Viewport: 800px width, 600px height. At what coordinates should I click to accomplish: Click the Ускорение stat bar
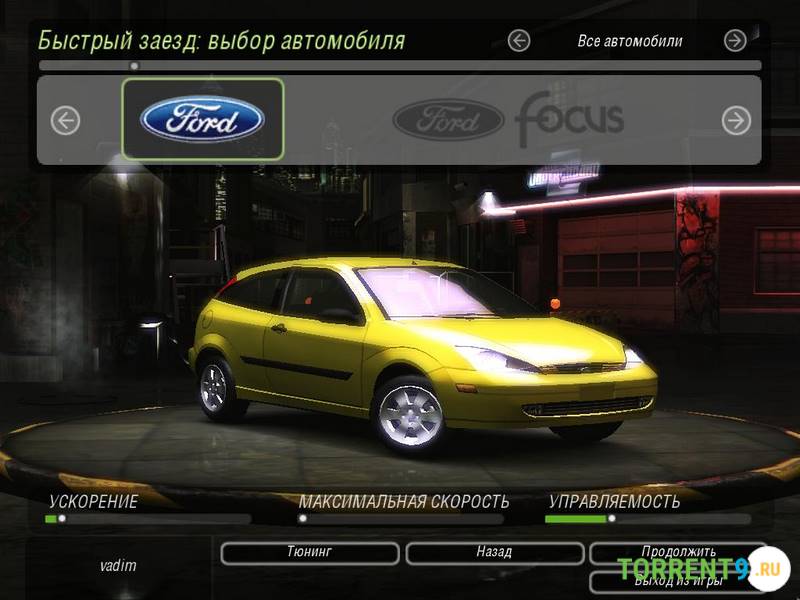click(x=147, y=519)
